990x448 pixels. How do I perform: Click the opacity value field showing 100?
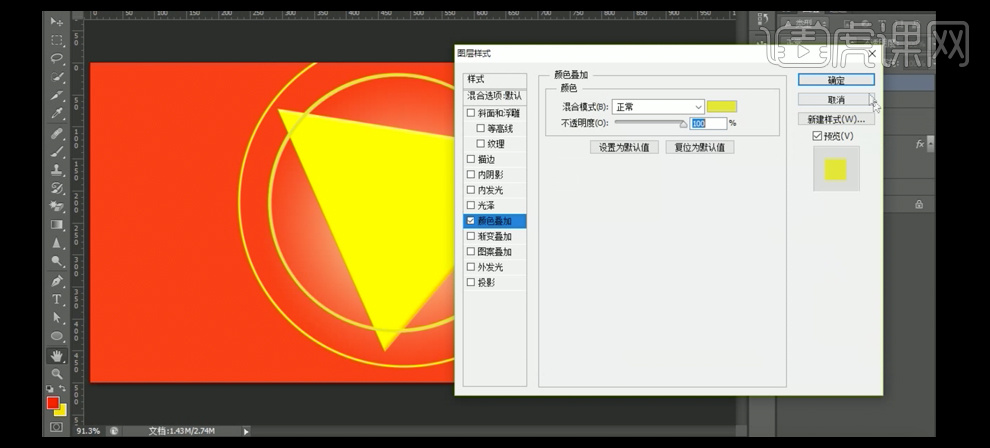coord(708,124)
